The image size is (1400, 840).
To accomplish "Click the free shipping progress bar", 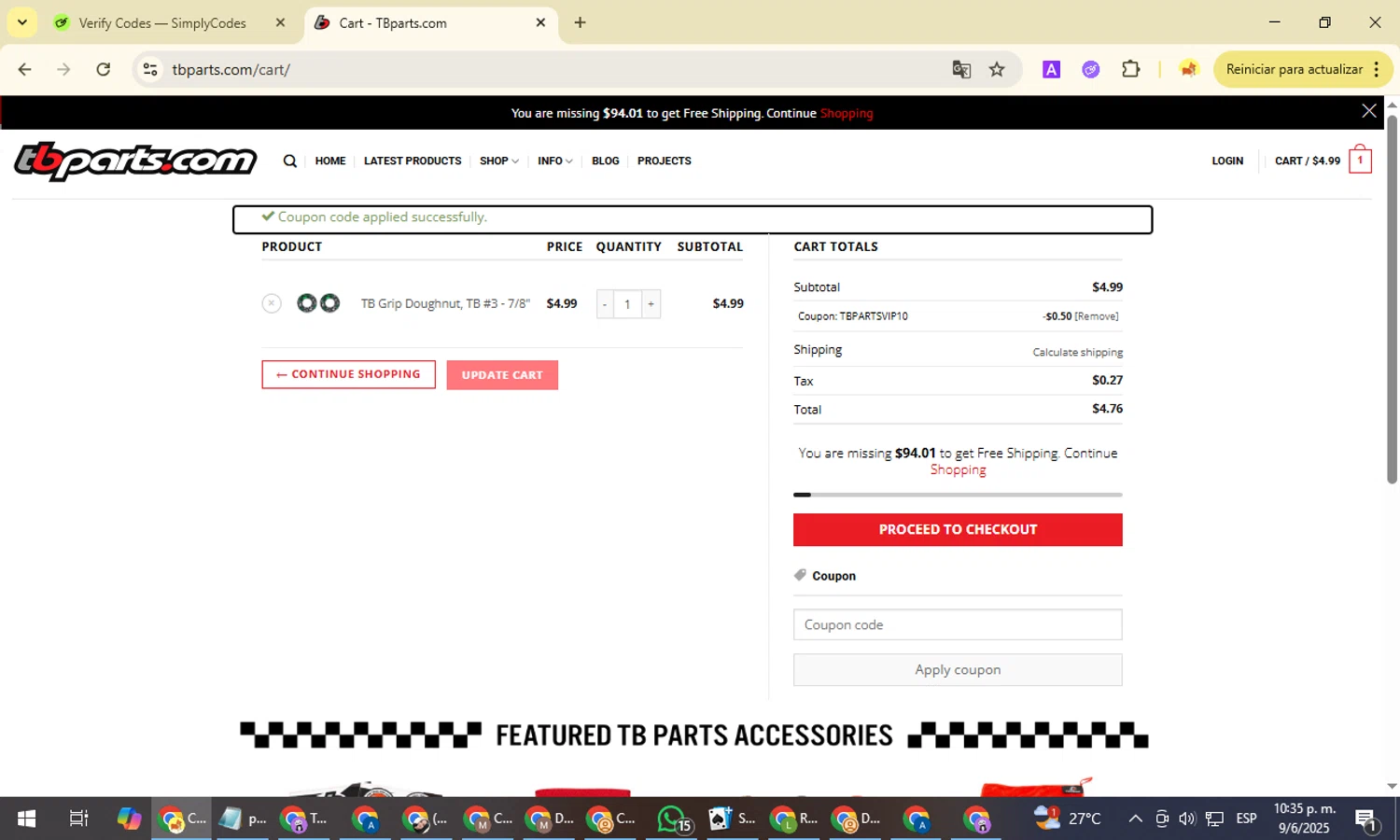I will click(x=958, y=495).
